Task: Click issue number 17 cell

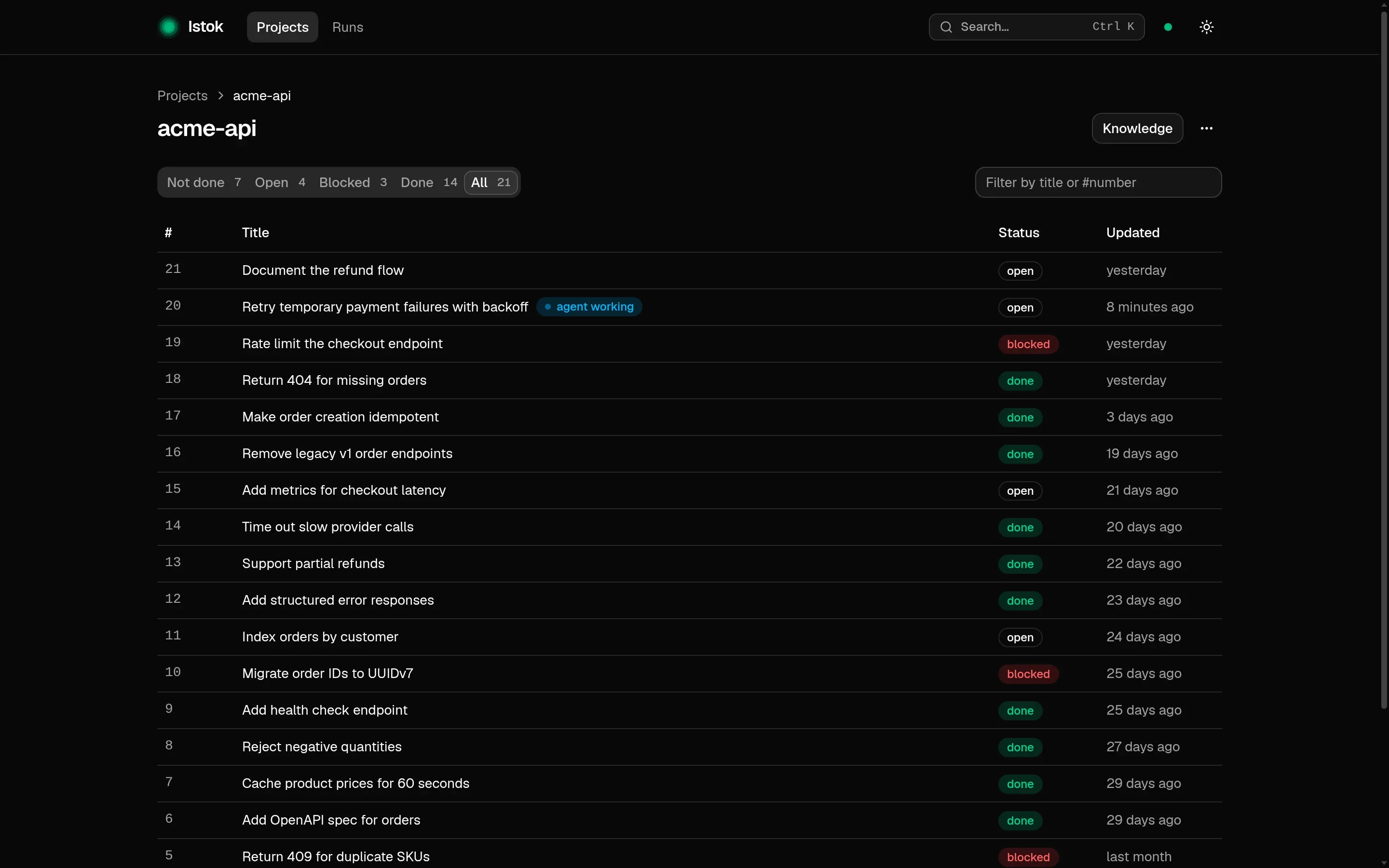Action: [173, 416]
